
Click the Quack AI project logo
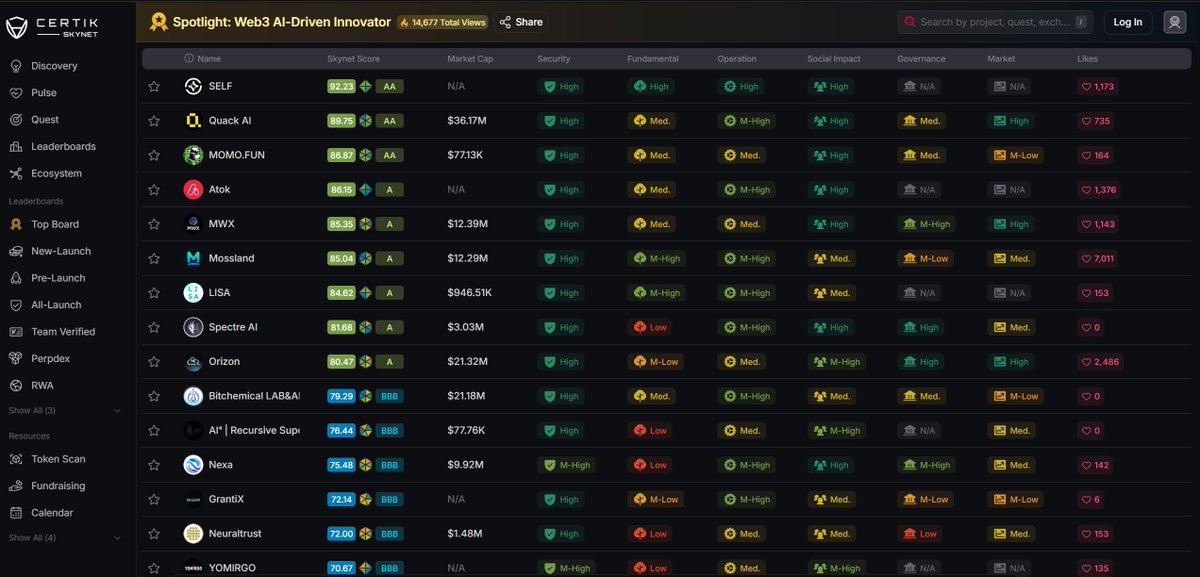[193, 121]
